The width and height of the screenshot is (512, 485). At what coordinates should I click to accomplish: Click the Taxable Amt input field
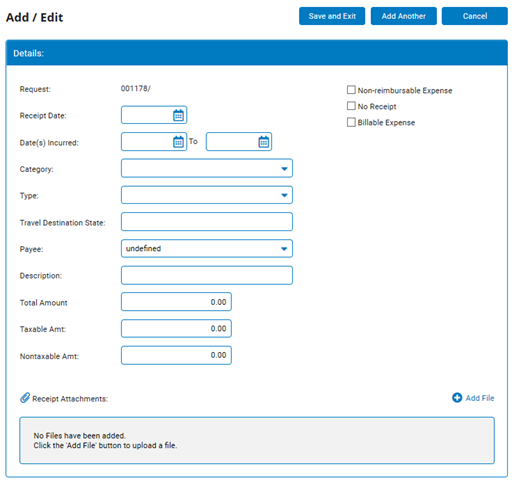tap(176, 328)
